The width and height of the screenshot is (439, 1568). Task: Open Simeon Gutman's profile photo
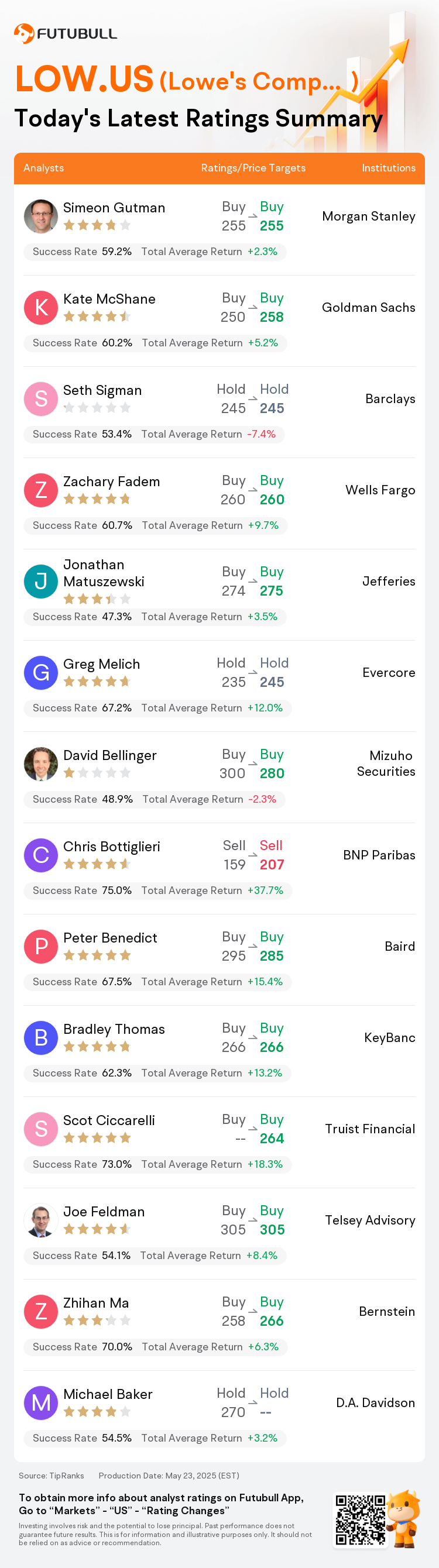point(41,216)
